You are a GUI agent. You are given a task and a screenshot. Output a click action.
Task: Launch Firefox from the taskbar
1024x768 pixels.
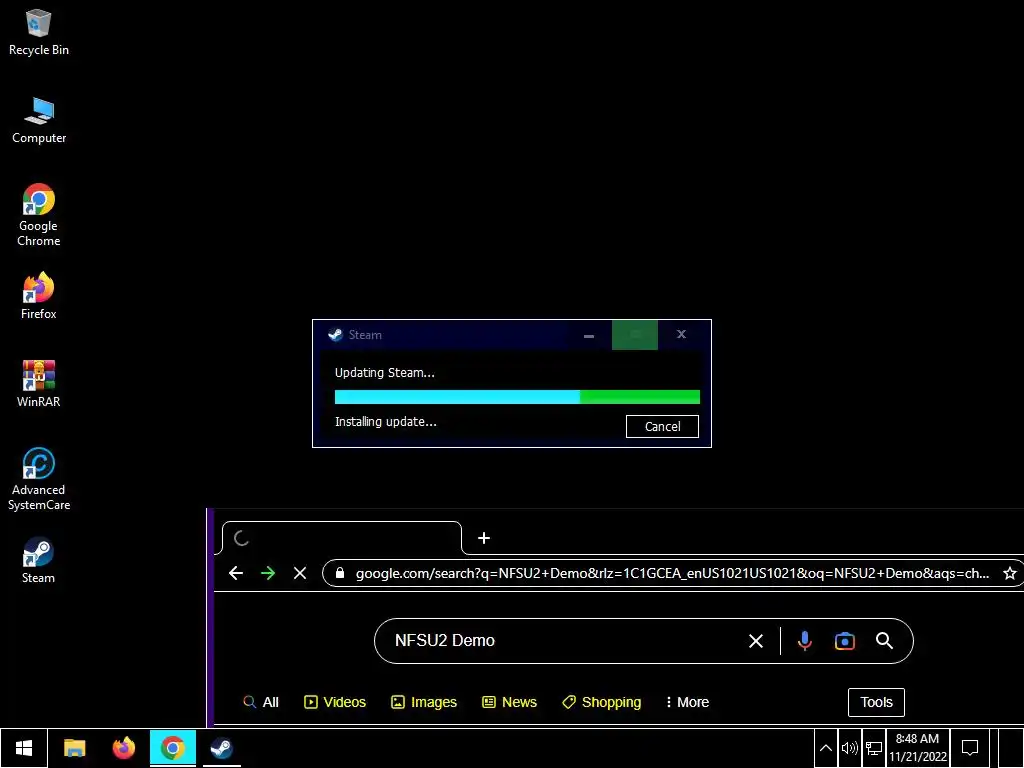point(123,748)
